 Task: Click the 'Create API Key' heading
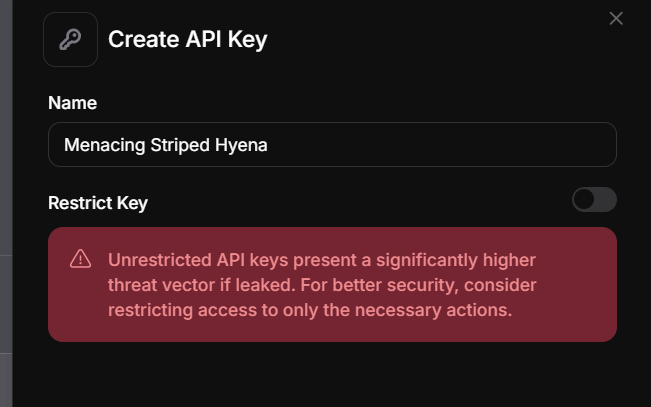click(x=187, y=40)
